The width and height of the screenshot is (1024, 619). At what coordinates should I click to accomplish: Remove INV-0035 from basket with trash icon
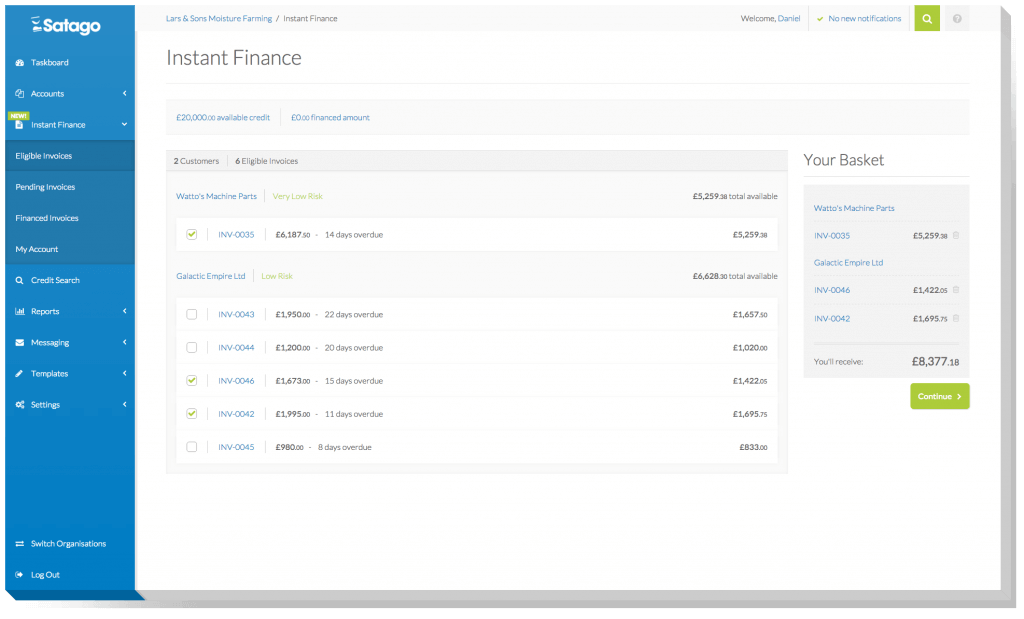[955, 235]
